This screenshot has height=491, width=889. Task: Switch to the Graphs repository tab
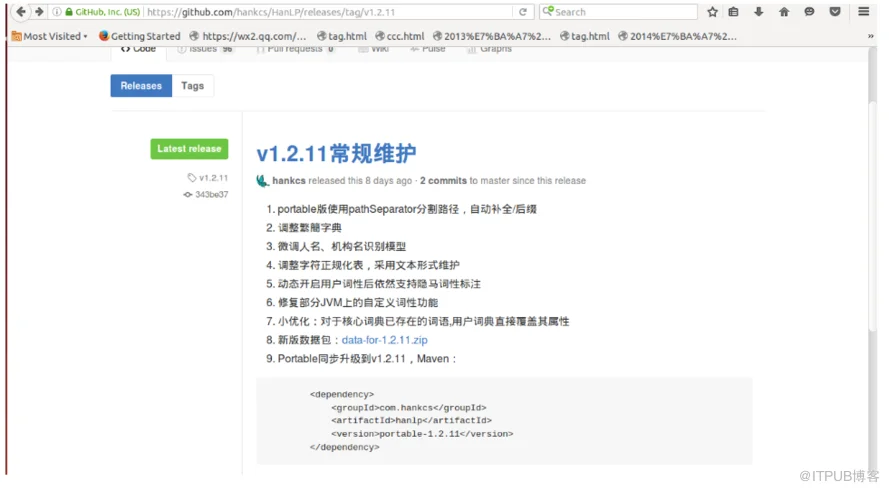pyautogui.click(x=489, y=50)
